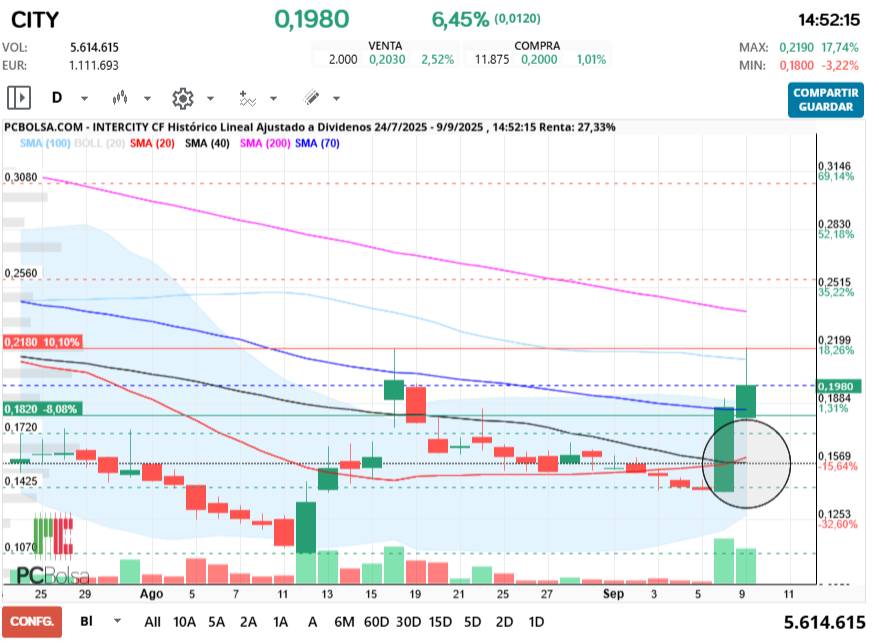The height and width of the screenshot is (643, 879).
Task: Select the A time range
Action: click(312, 622)
